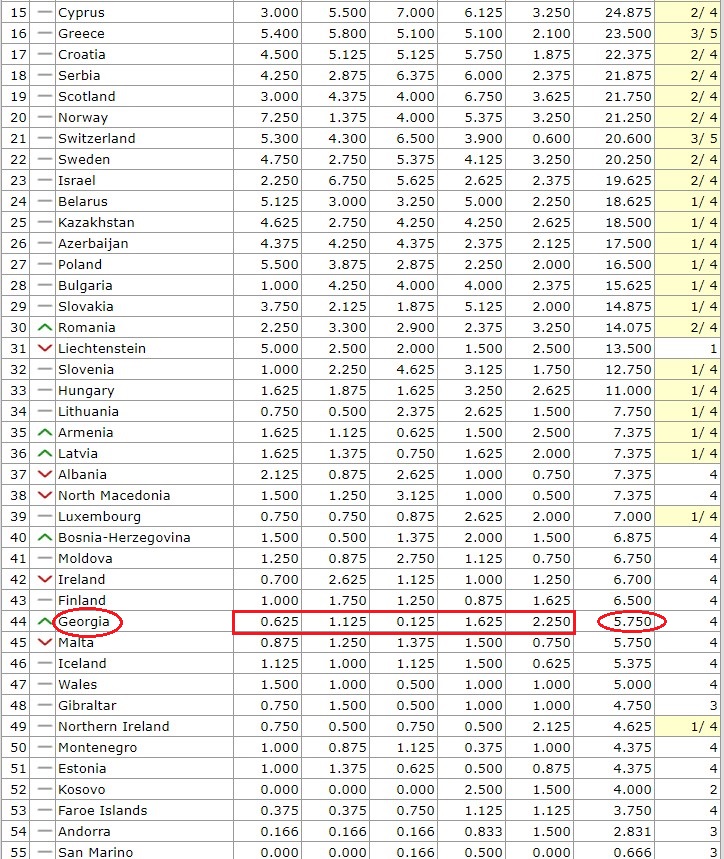724x859 pixels.
Task: Click the green up arrow beside Armenia
Action: [45, 432]
